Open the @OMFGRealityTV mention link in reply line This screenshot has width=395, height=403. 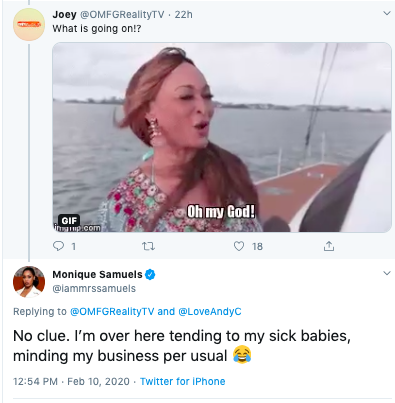coord(112,311)
